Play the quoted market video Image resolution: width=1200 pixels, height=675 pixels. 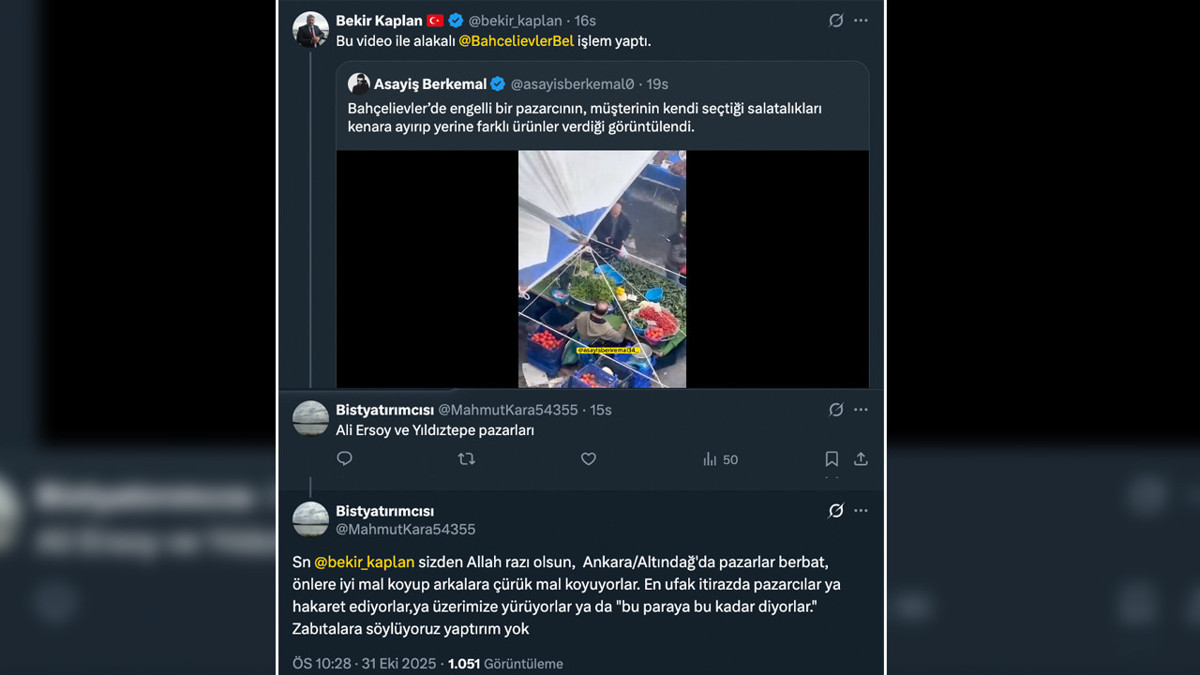pyautogui.click(x=602, y=268)
